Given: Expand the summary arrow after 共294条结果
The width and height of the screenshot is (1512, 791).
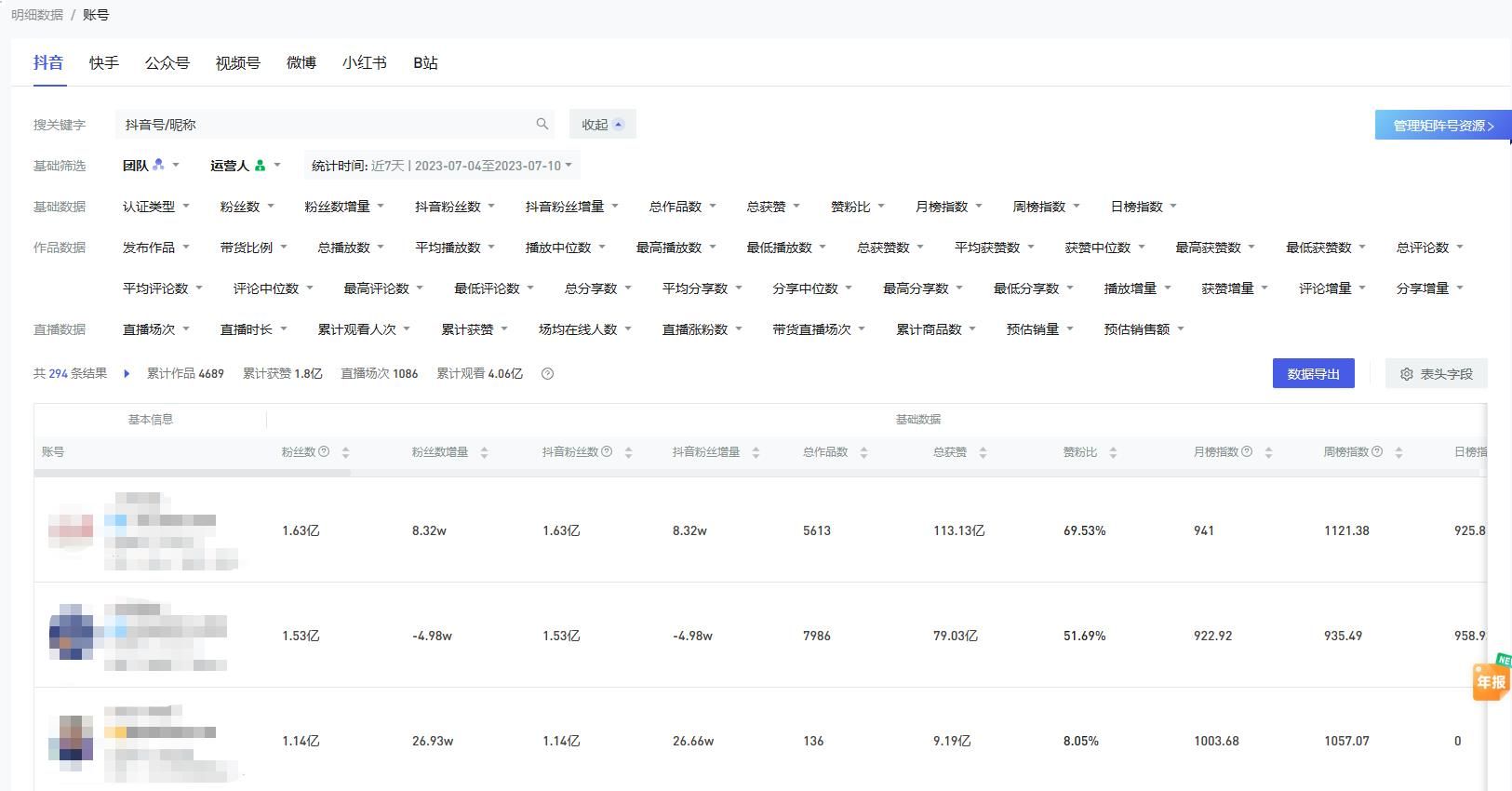Looking at the screenshot, I should click(x=127, y=374).
